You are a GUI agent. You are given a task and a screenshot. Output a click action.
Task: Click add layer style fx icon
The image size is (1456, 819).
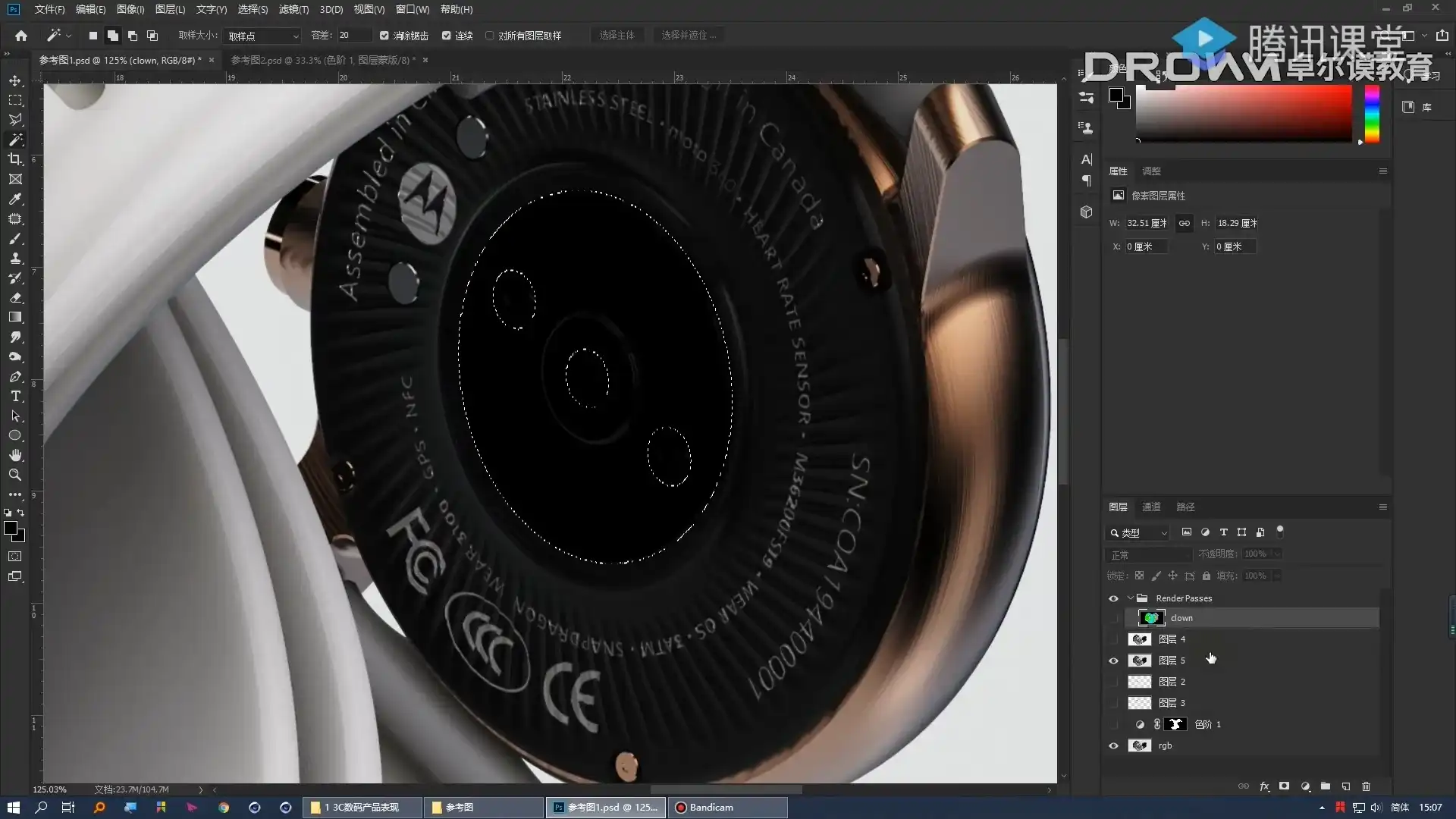tap(1264, 786)
